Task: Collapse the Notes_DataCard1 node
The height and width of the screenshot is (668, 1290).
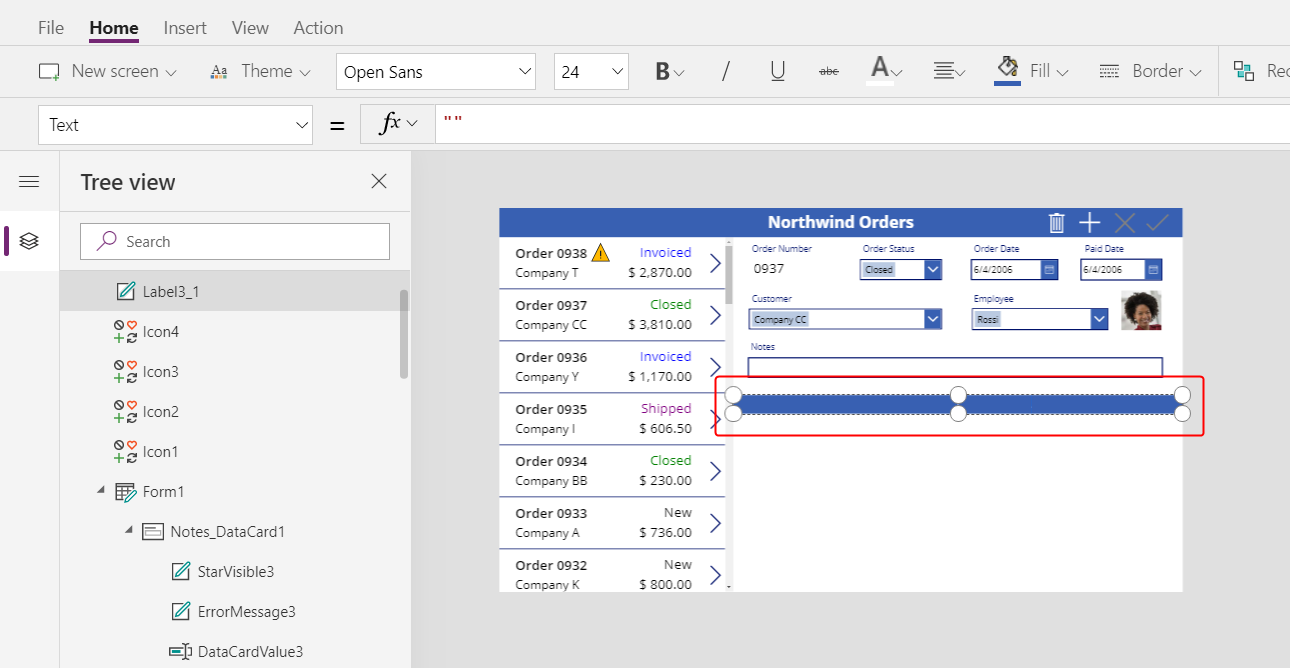Action: click(128, 531)
